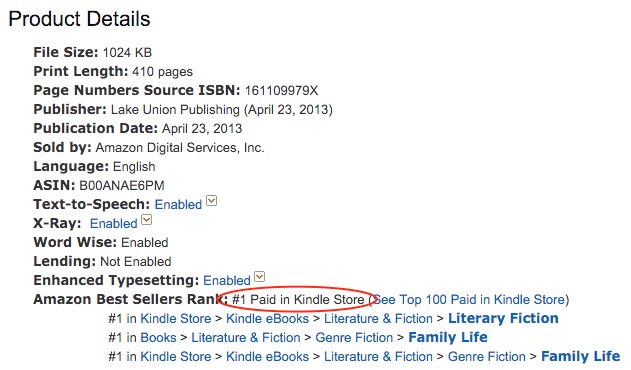
Task: Open the Books link in the rankings
Action: coord(158,337)
